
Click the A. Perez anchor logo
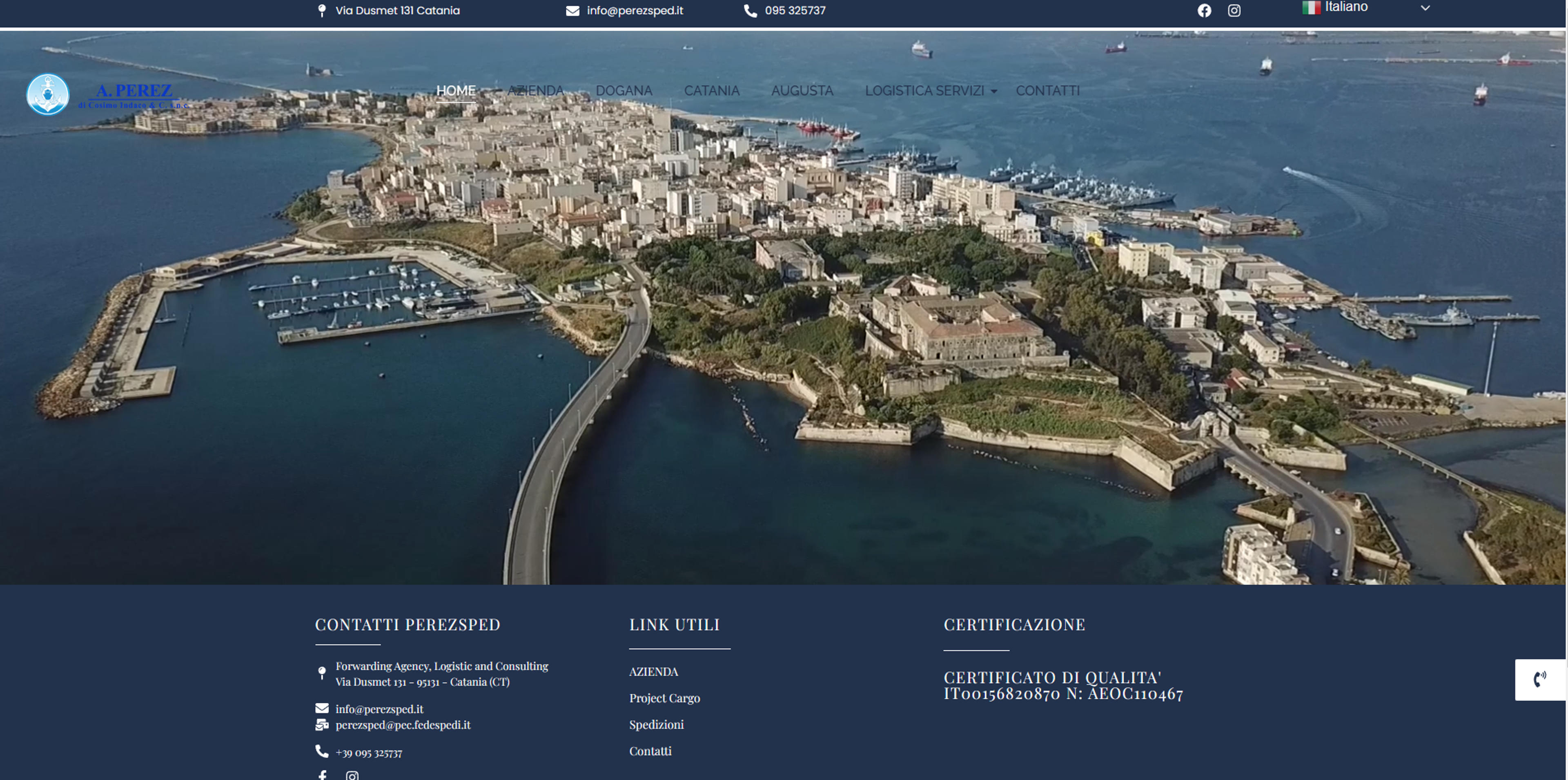coord(48,94)
